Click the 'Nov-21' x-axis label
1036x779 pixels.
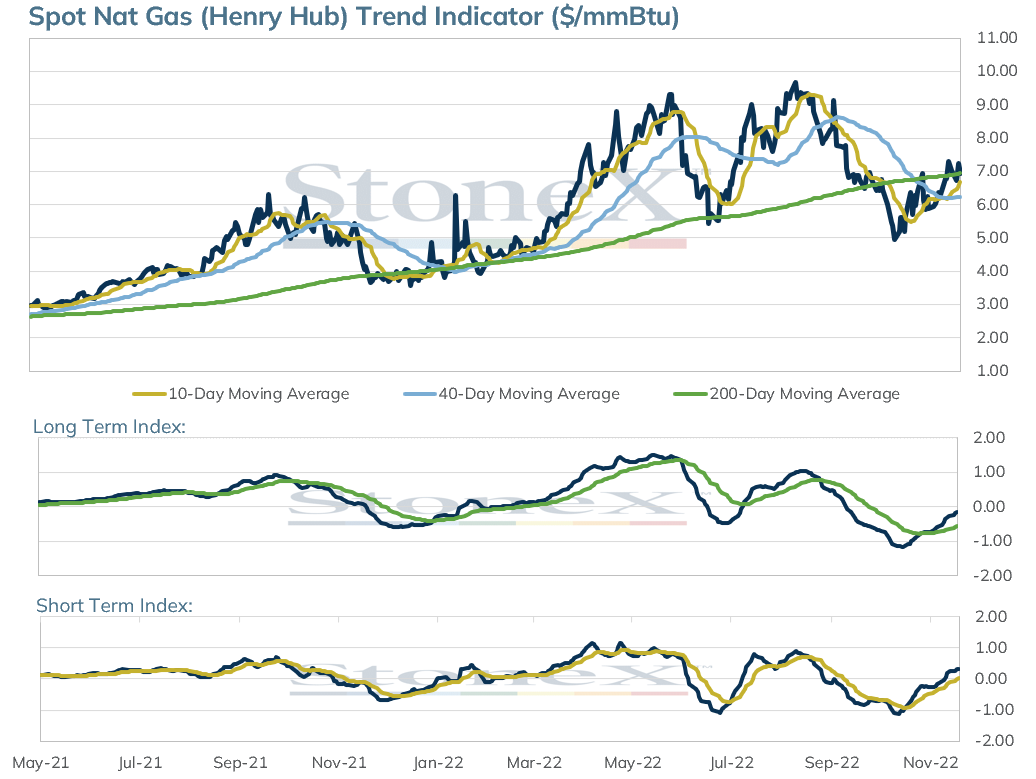(339, 762)
